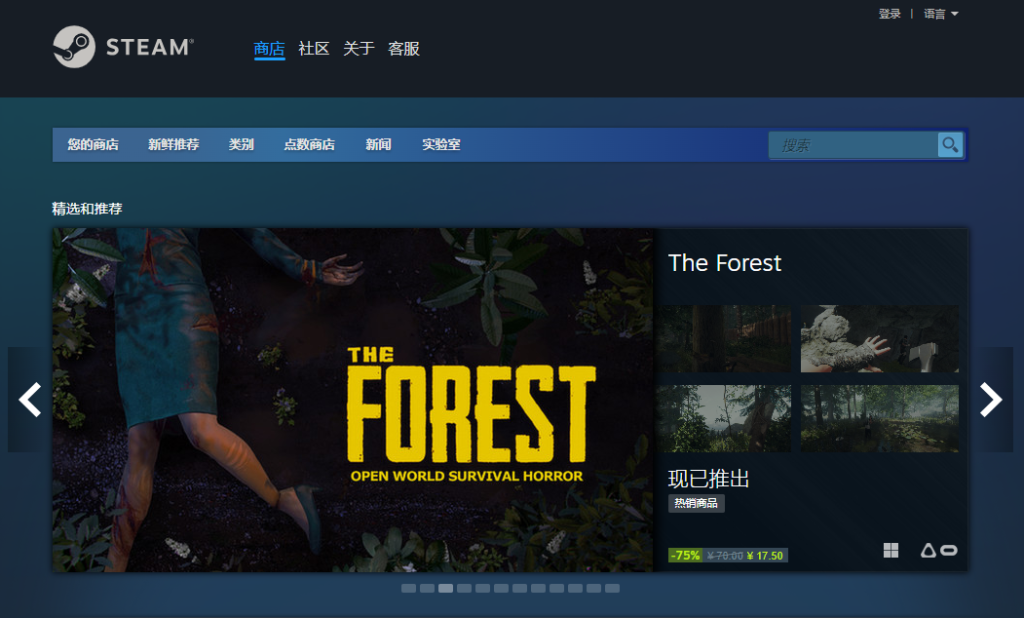Click the first carousel page dot
1024x618 pixels.
409,589
